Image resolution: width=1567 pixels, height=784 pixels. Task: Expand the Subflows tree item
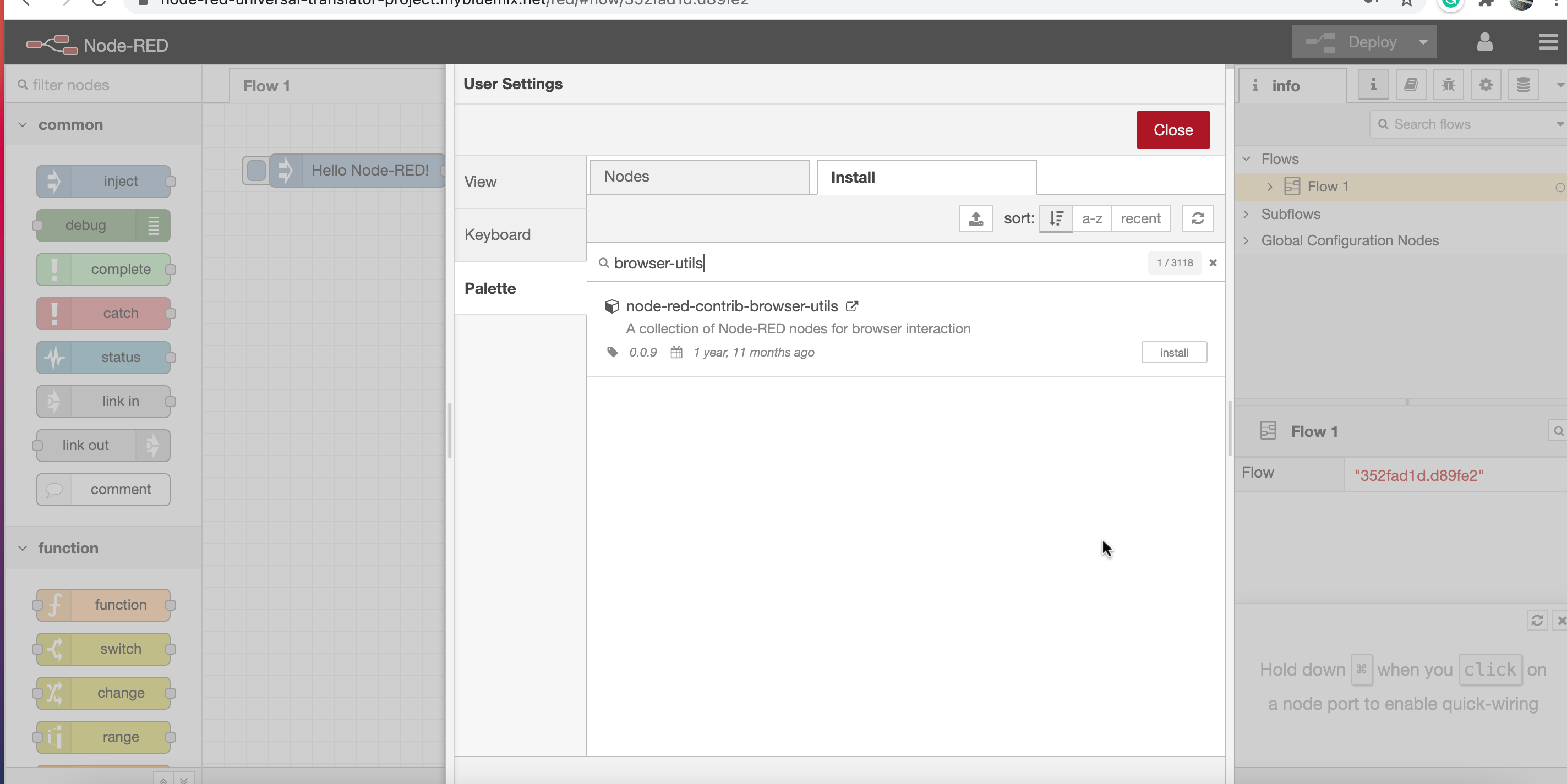click(x=1246, y=214)
